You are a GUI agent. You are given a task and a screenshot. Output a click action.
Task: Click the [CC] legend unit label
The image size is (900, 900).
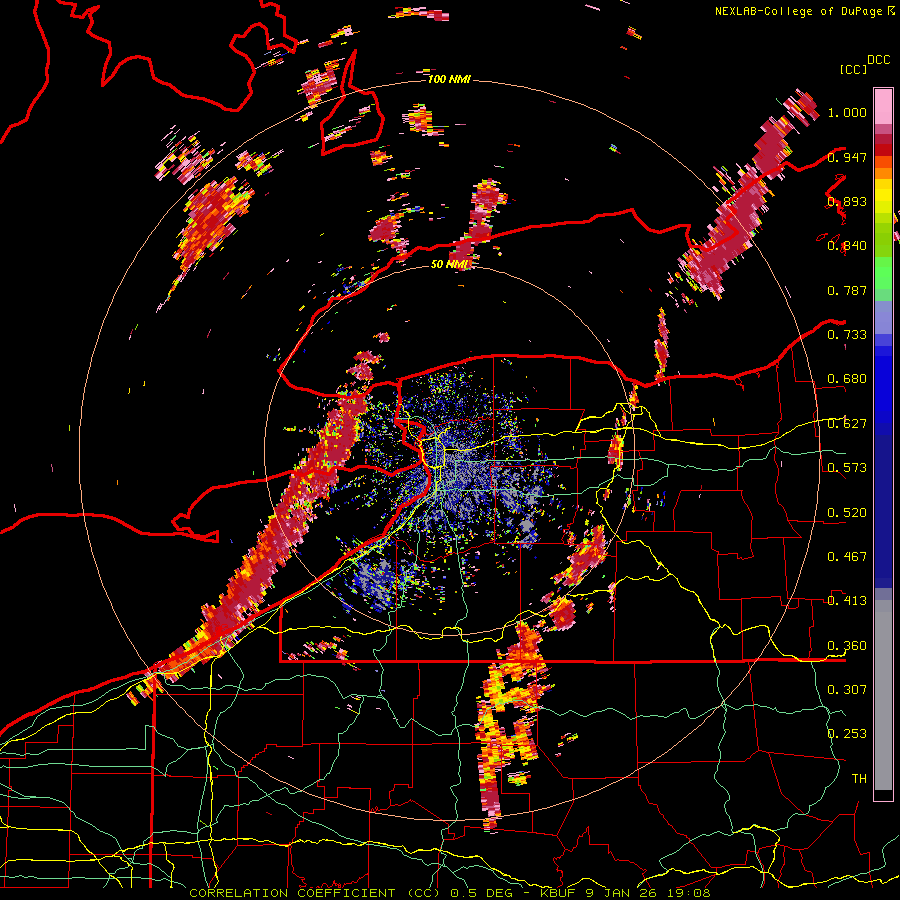[853, 69]
